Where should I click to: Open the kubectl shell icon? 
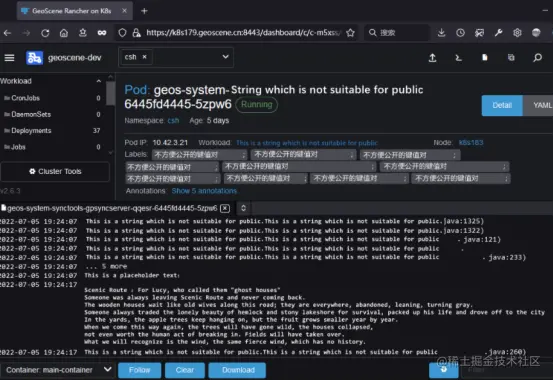tap(459, 58)
